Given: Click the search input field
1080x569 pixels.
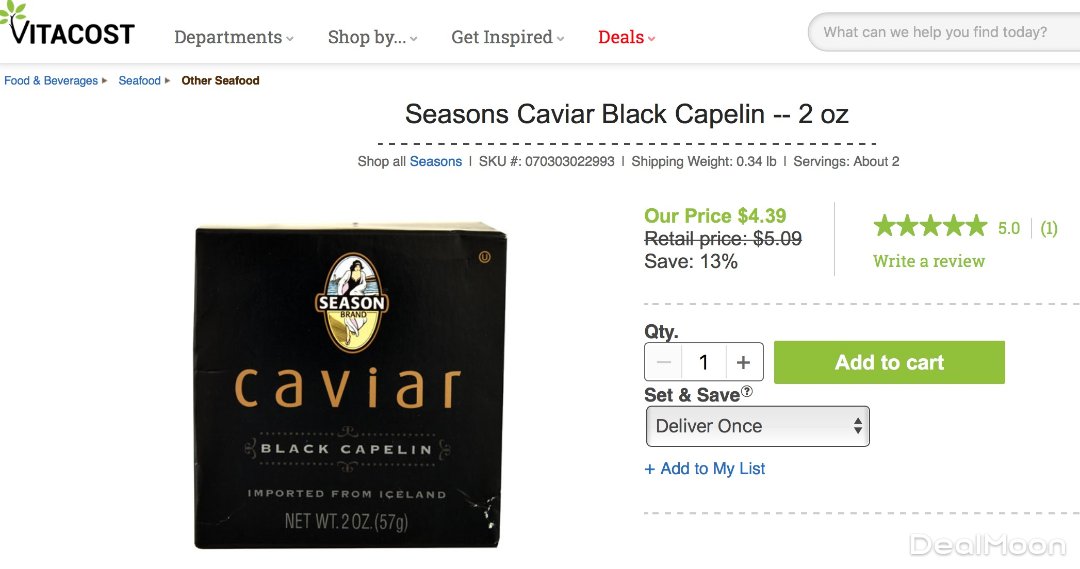Looking at the screenshot, I should tap(940, 32).
